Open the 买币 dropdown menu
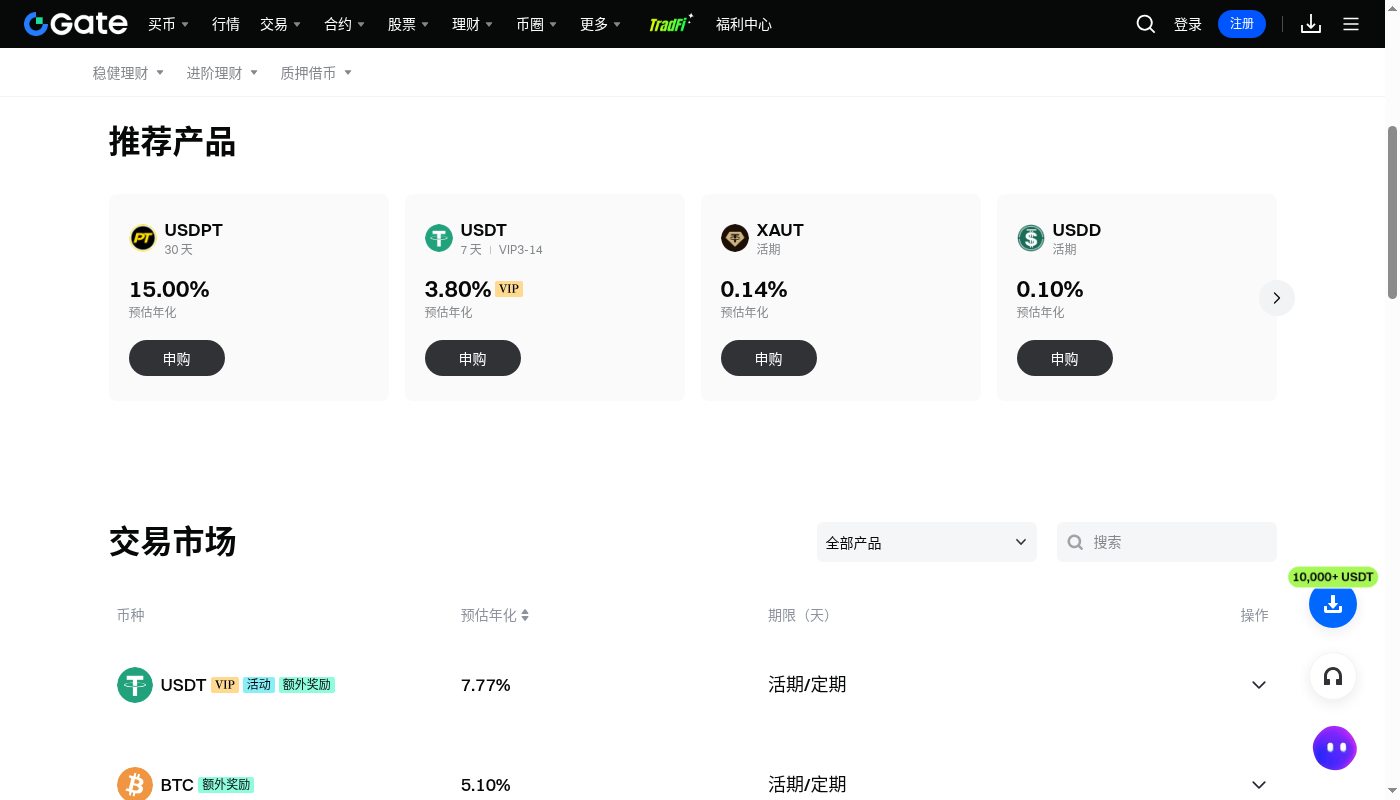The height and width of the screenshot is (800, 1400). [168, 24]
